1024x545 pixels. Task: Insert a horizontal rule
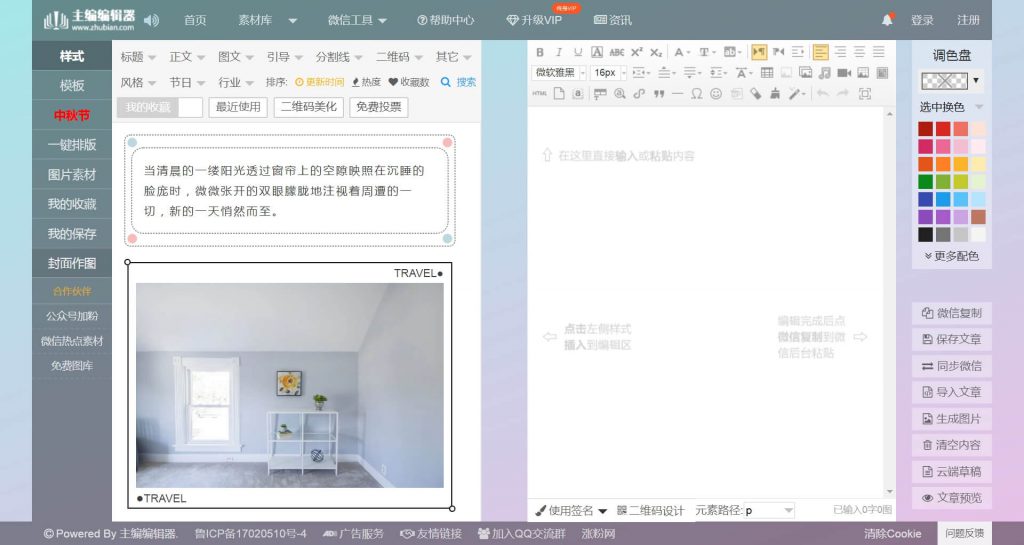(x=677, y=94)
